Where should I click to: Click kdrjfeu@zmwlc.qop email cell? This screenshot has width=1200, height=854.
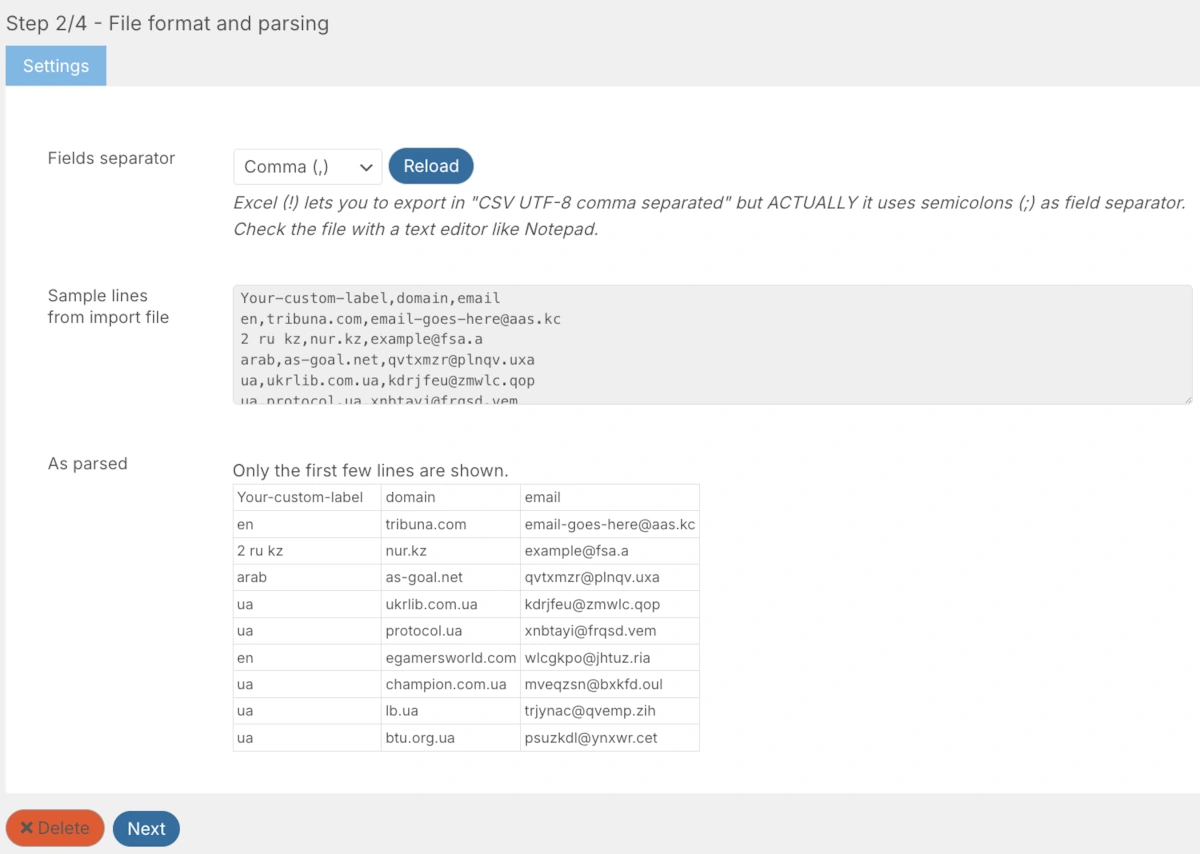(x=610, y=604)
